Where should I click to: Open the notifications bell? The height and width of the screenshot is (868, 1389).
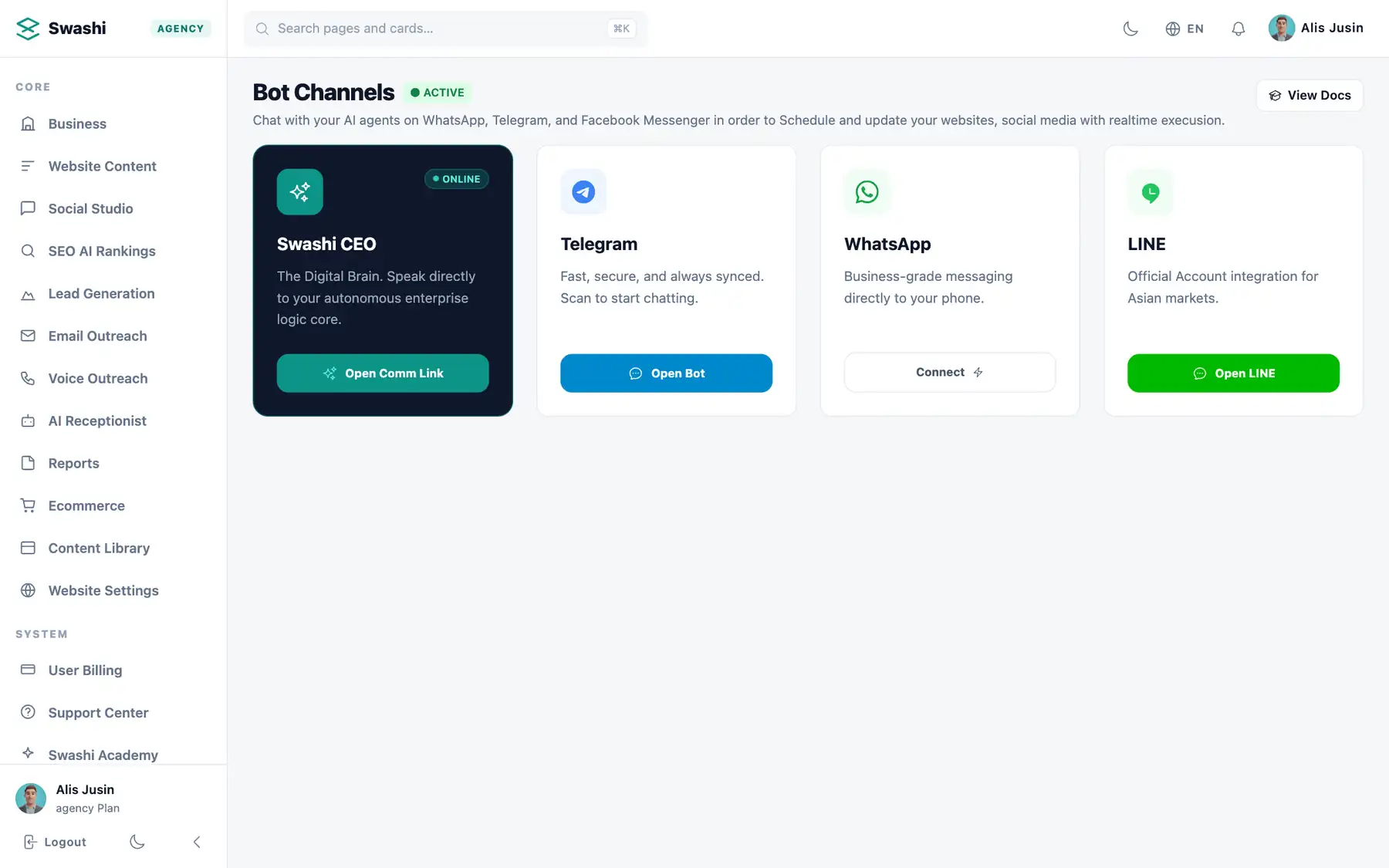click(1238, 29)
